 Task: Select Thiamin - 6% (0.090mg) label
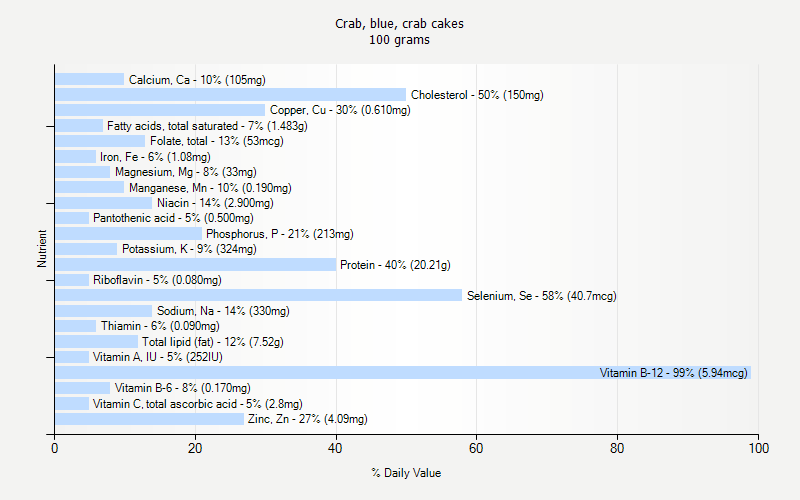click(160, 326)
